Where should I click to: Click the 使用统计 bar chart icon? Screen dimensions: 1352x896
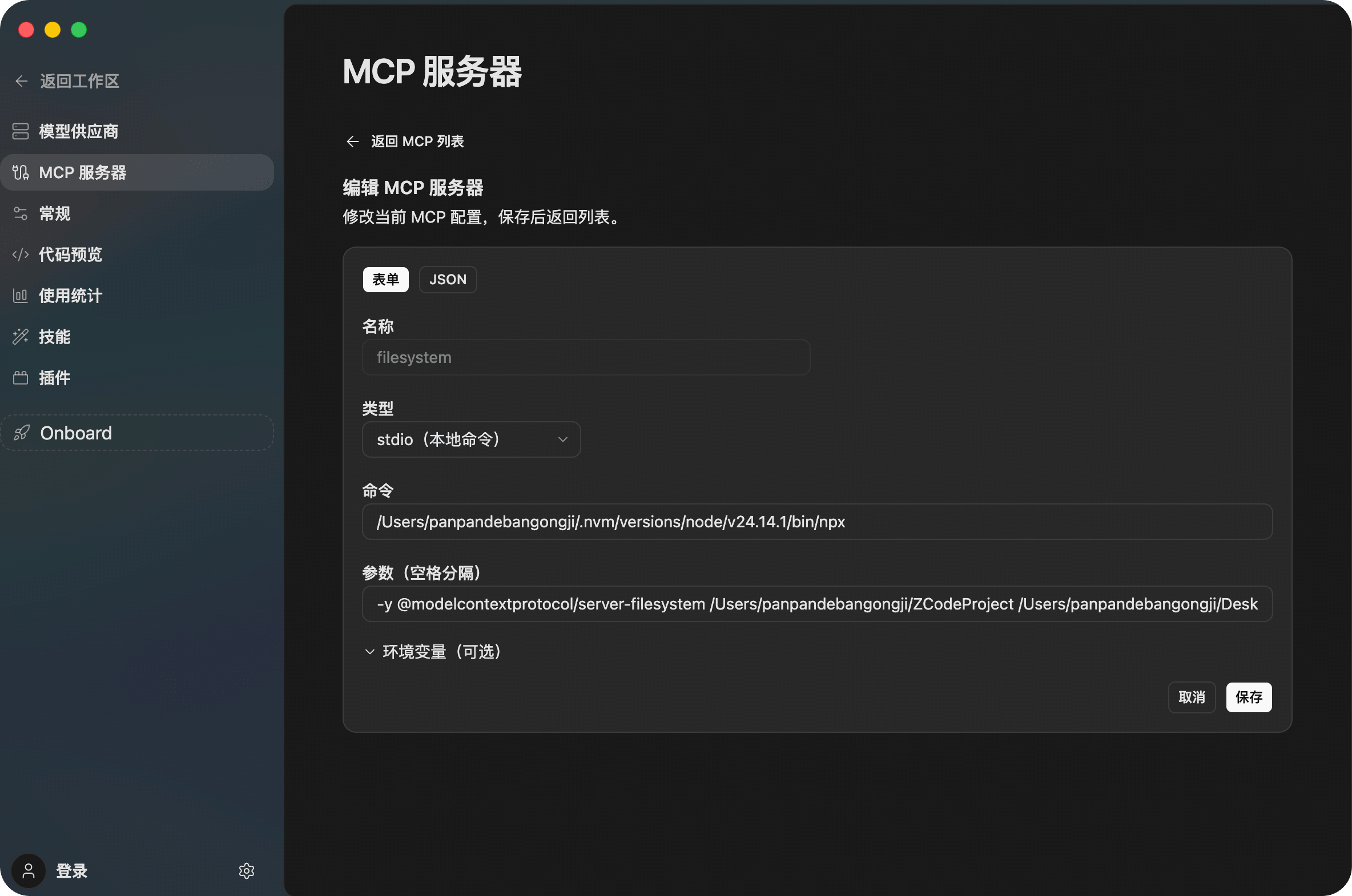[x=21, y=296]
